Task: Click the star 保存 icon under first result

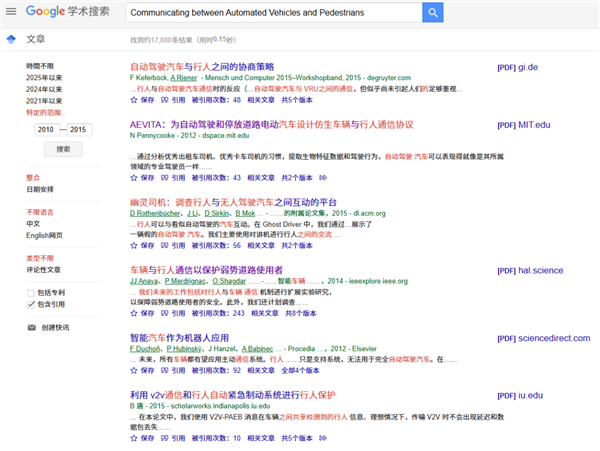Action: 134,100
